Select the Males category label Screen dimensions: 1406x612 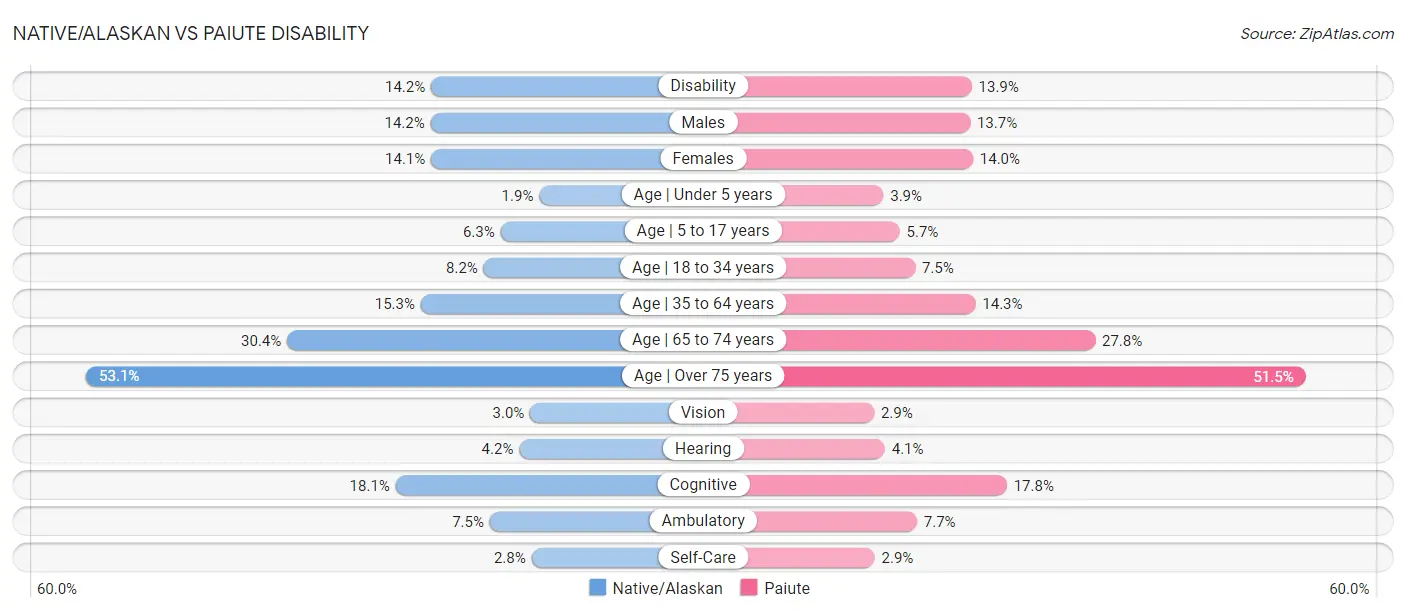tap(703, 122)
